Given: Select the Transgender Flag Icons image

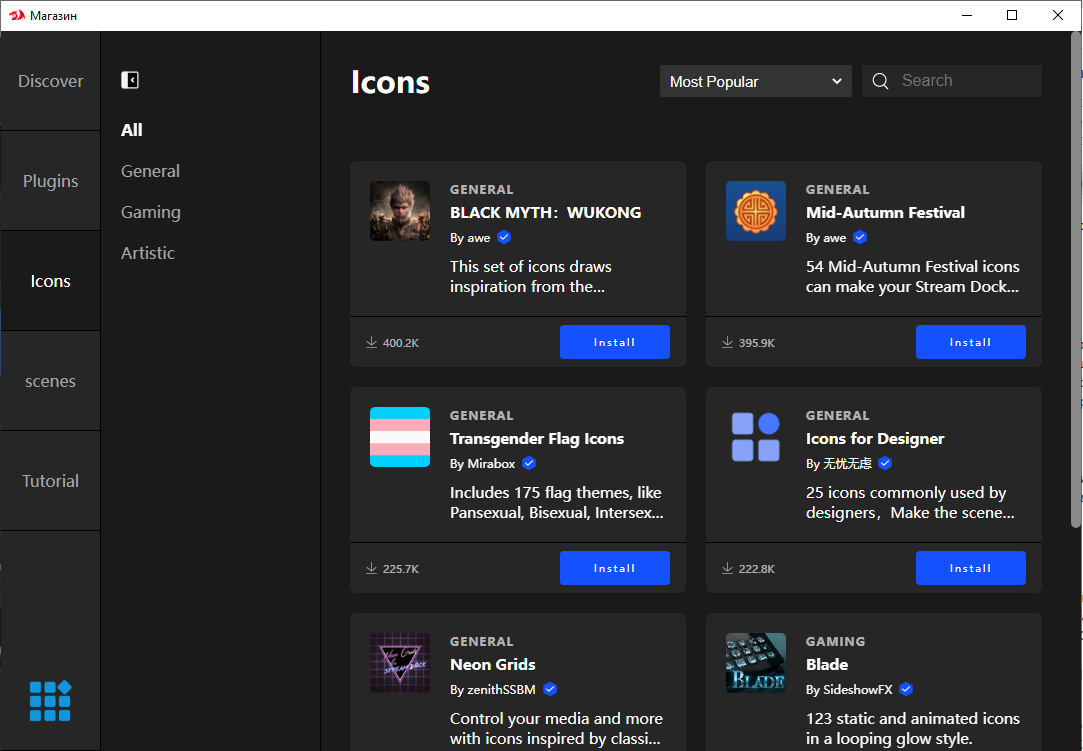Looking at the screenshot, I should point(400,437).
